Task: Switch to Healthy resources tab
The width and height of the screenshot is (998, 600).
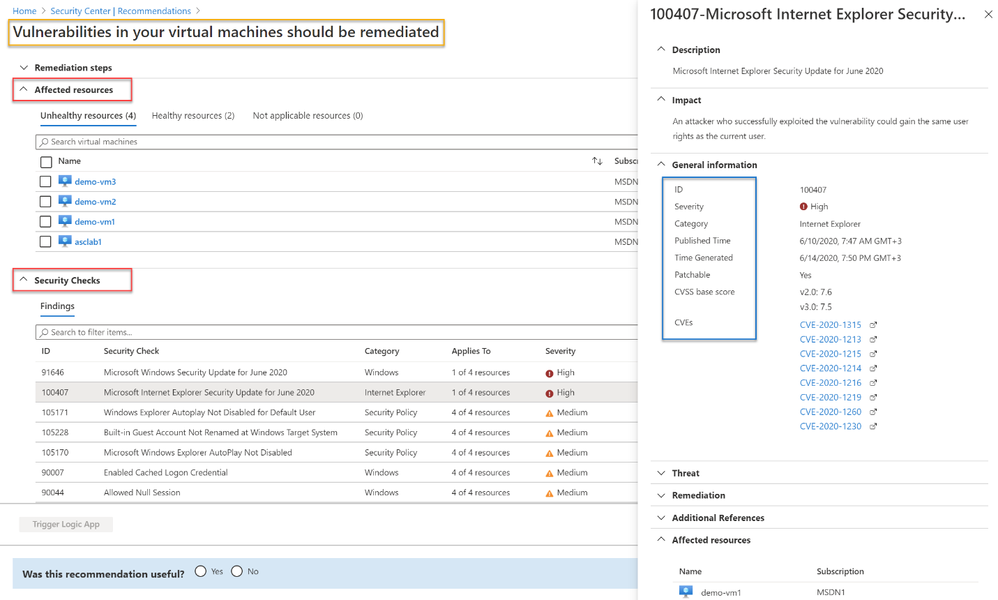Action: click(x=193, y=116)
